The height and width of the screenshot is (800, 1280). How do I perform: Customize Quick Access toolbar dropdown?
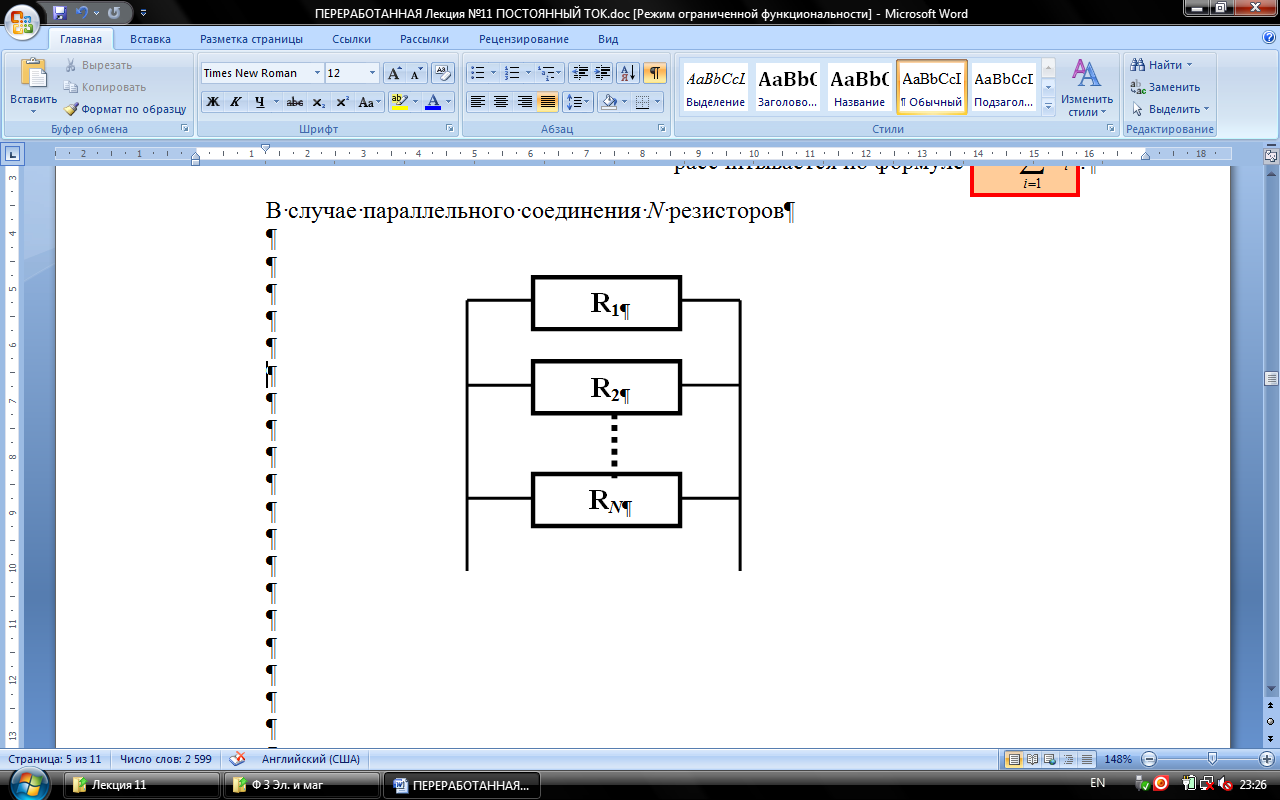[143, 13]
